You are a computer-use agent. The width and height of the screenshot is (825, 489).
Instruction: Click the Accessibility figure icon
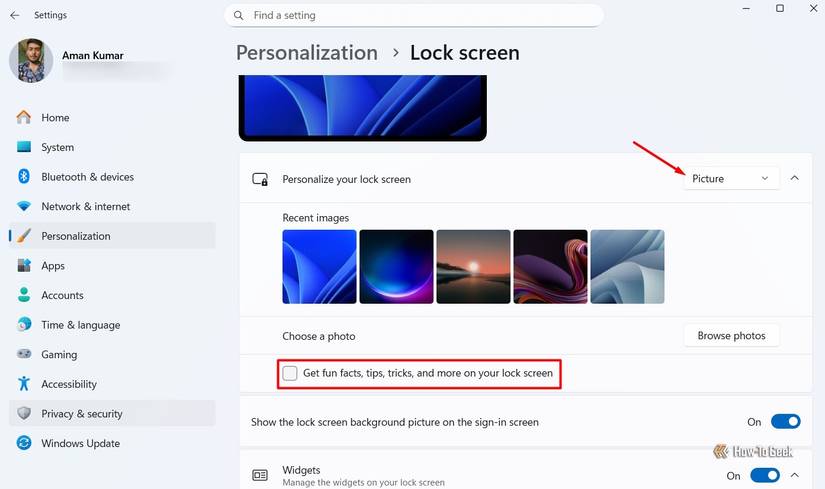coord(24,384)
